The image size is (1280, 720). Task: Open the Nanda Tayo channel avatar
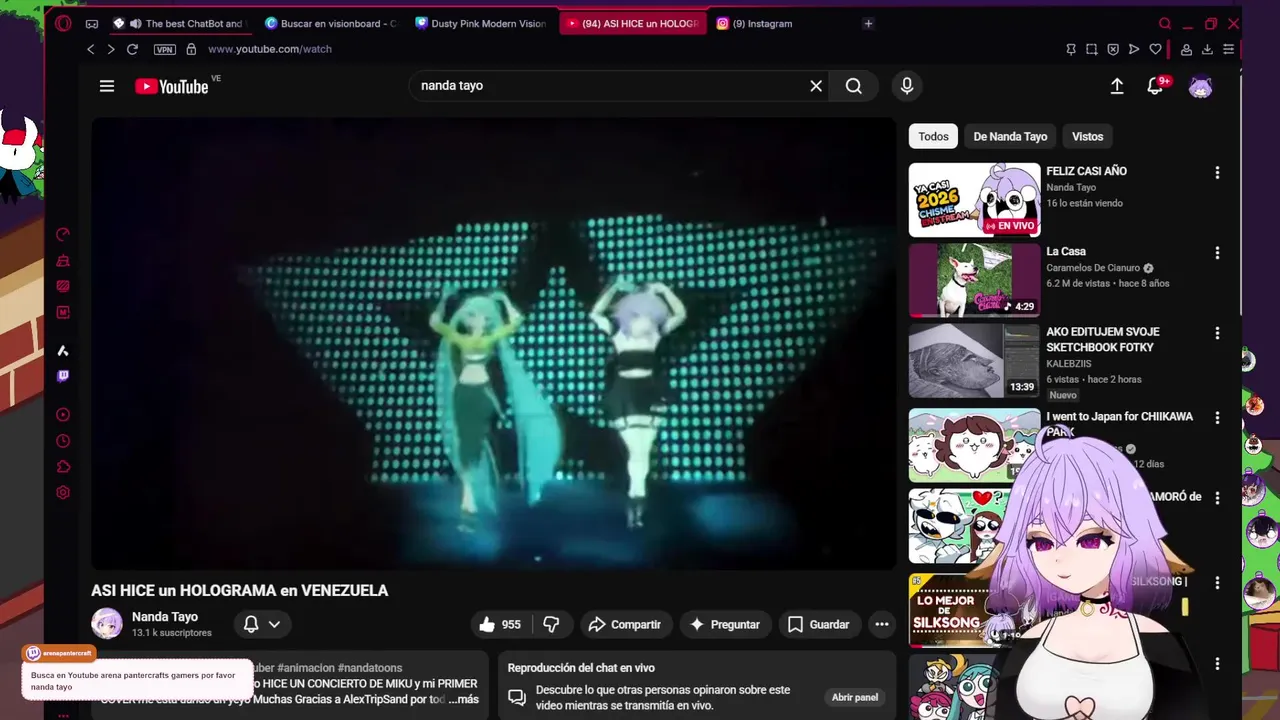(107, 624)
